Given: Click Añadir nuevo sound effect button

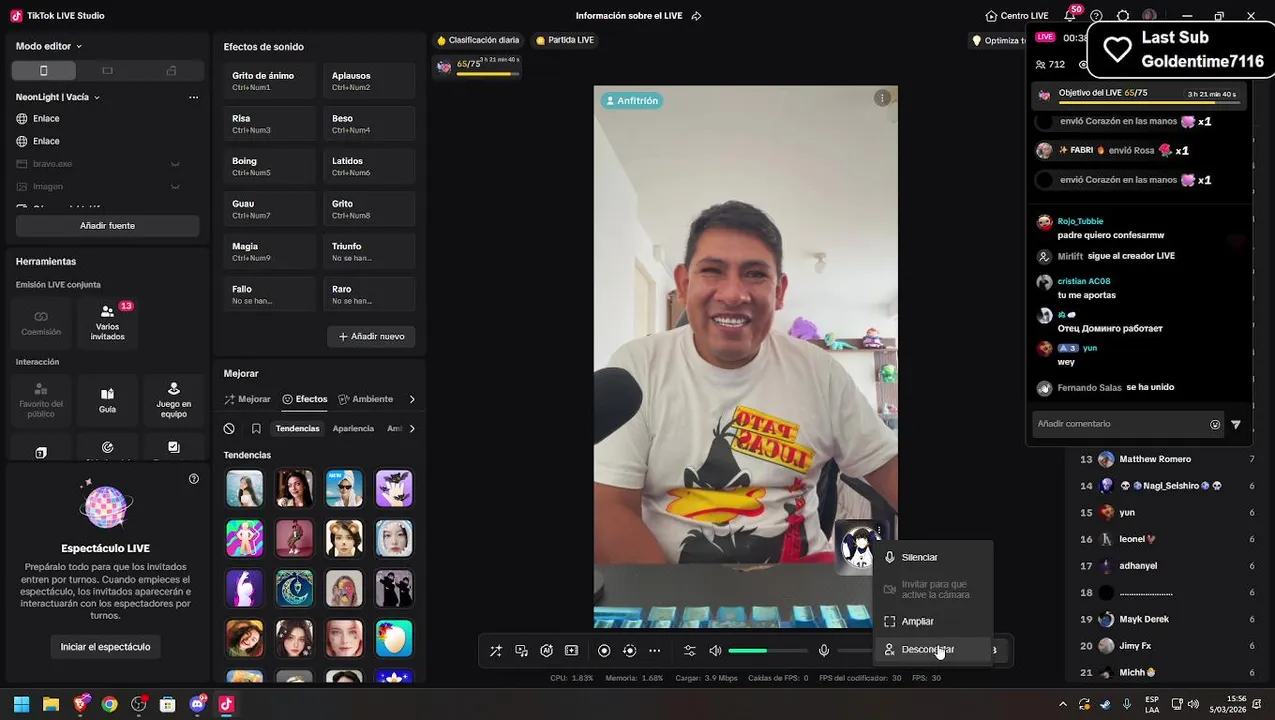Looking at the screenshot, I should click(371, 337).
